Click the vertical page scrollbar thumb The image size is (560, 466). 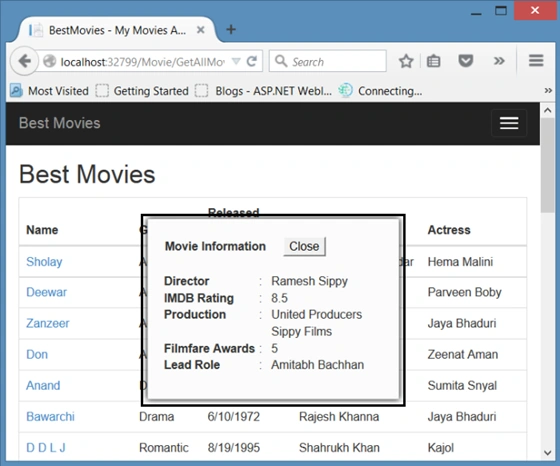click(547, 164)
